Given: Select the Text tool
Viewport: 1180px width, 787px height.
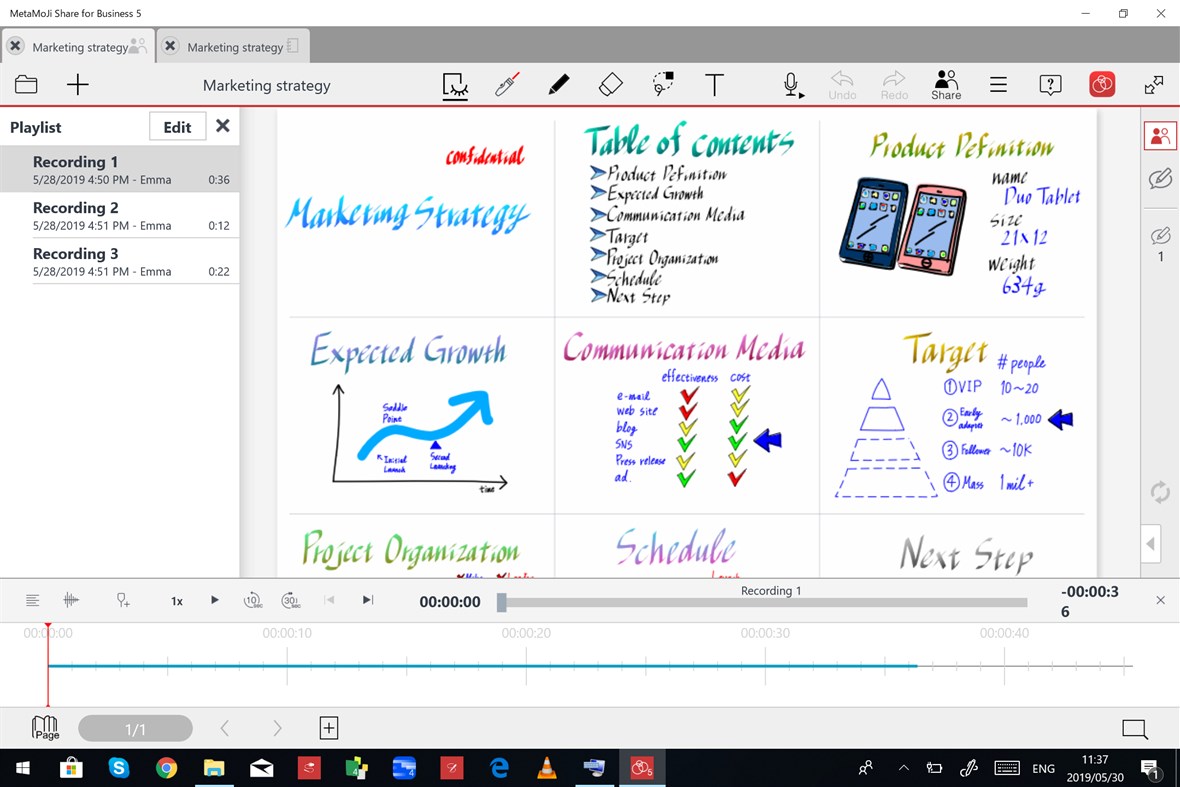Looking at the screenshot, I should point(714,84).
